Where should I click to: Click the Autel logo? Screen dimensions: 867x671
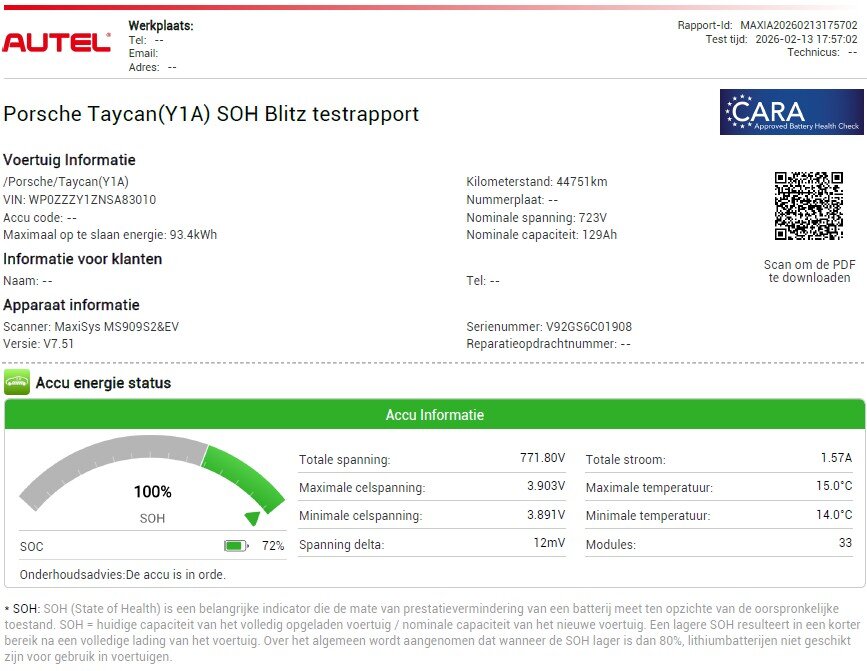click(56, 42)
